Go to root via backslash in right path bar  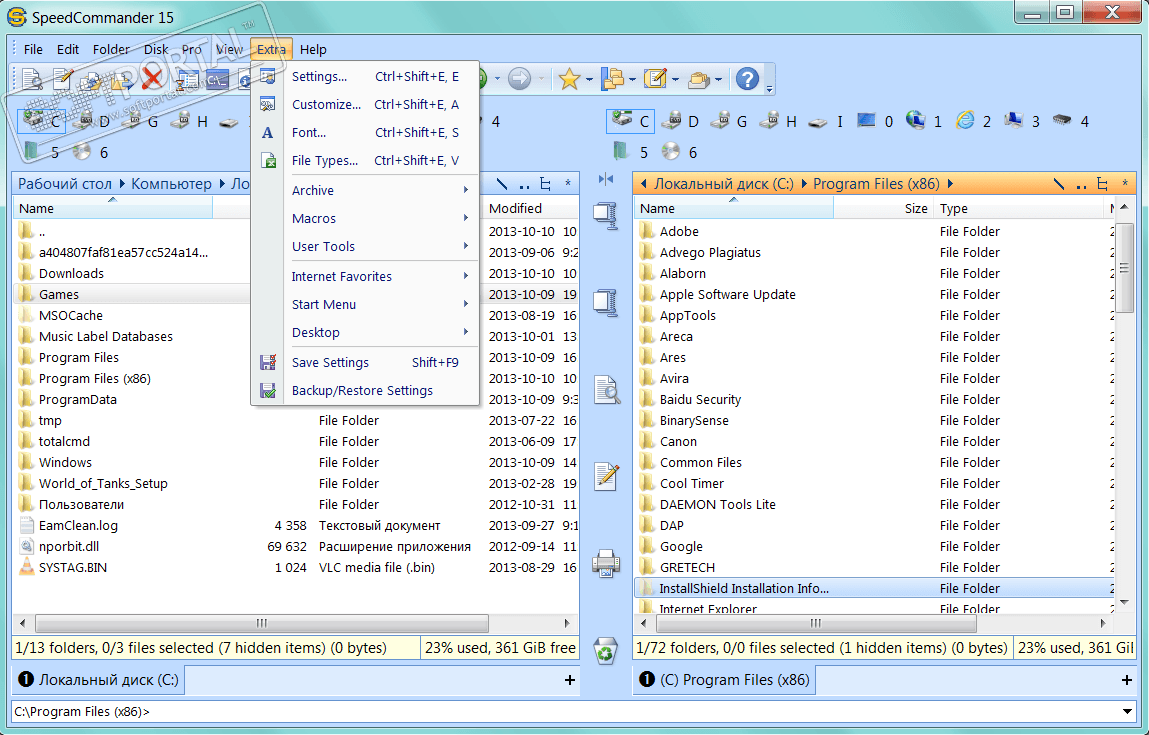tap(1058, 184)
